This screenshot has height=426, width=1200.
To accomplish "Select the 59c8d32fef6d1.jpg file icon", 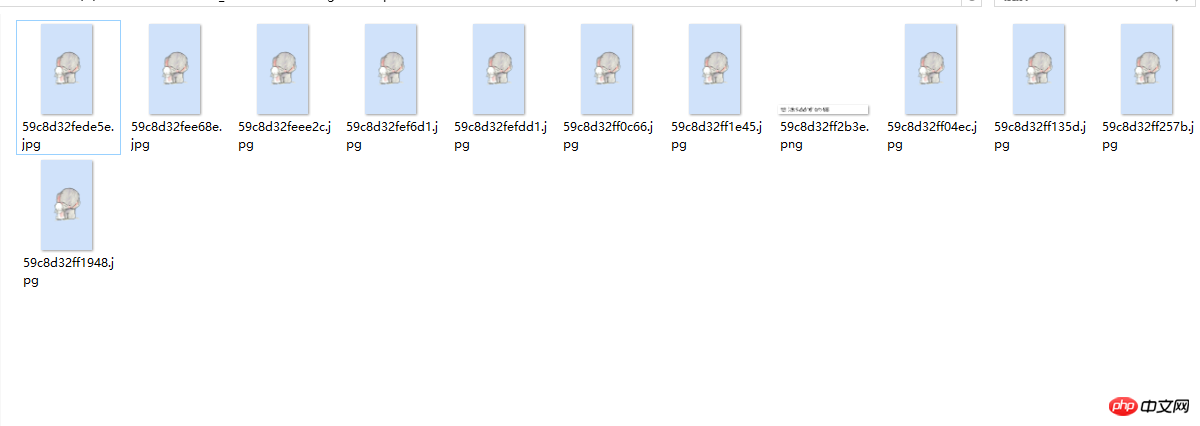I will coord(391,69).
